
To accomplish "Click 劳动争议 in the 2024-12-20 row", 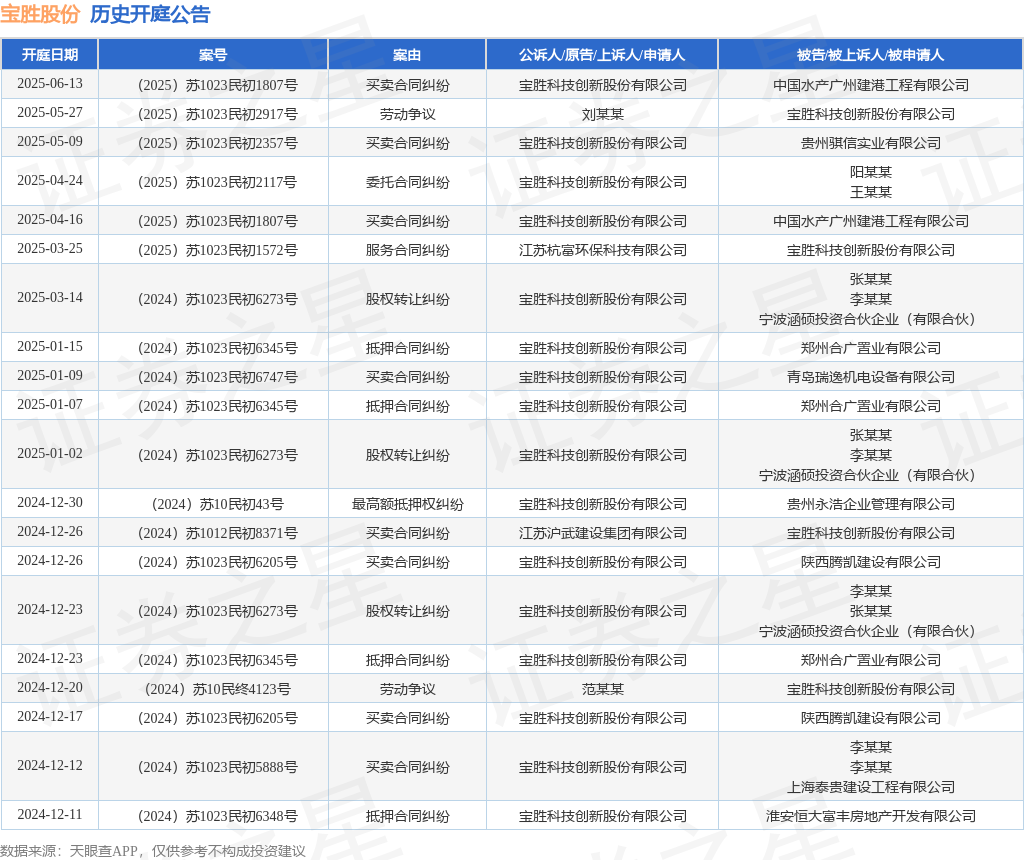I will [408, 689].
